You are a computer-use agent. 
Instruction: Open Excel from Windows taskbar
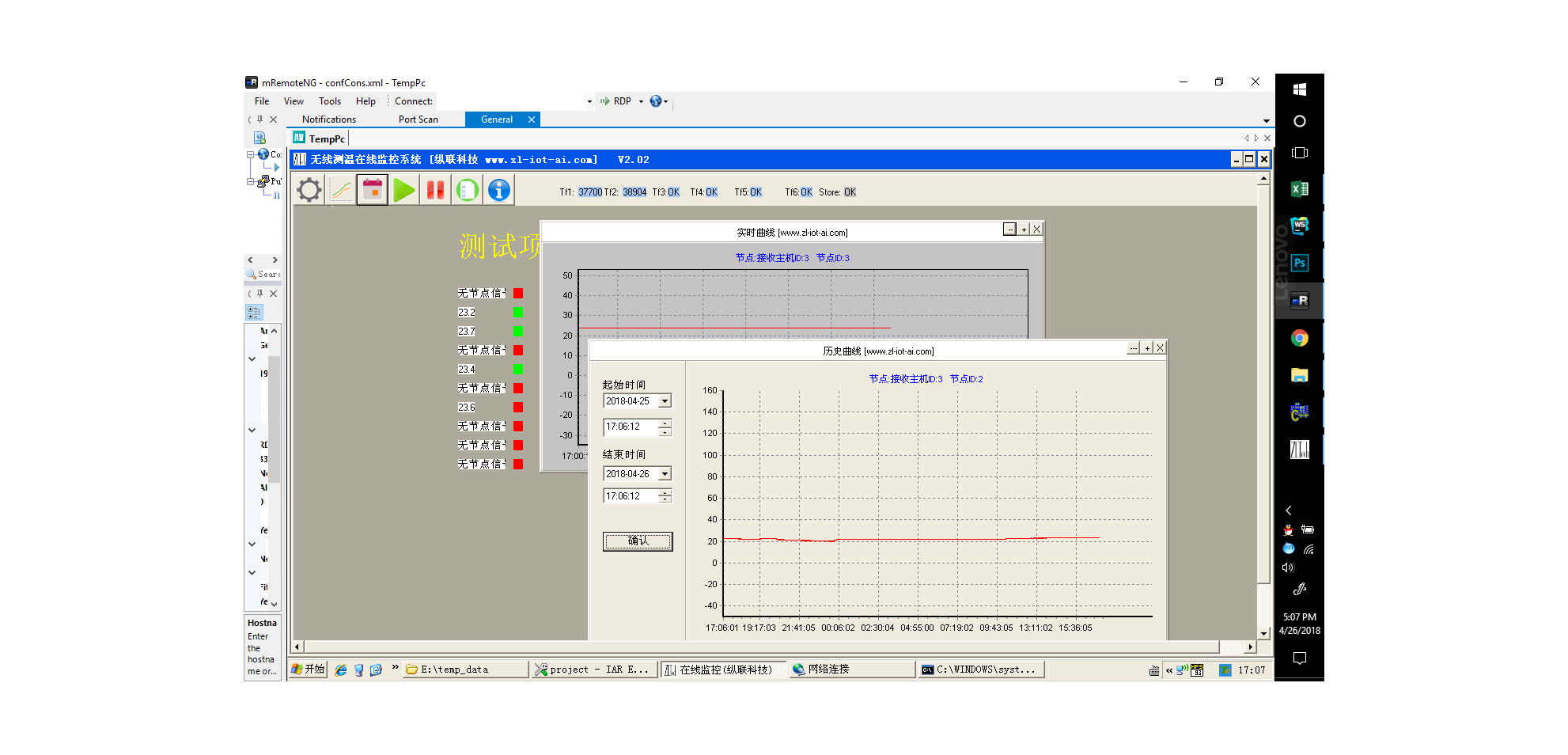[x=1299, y=189]
